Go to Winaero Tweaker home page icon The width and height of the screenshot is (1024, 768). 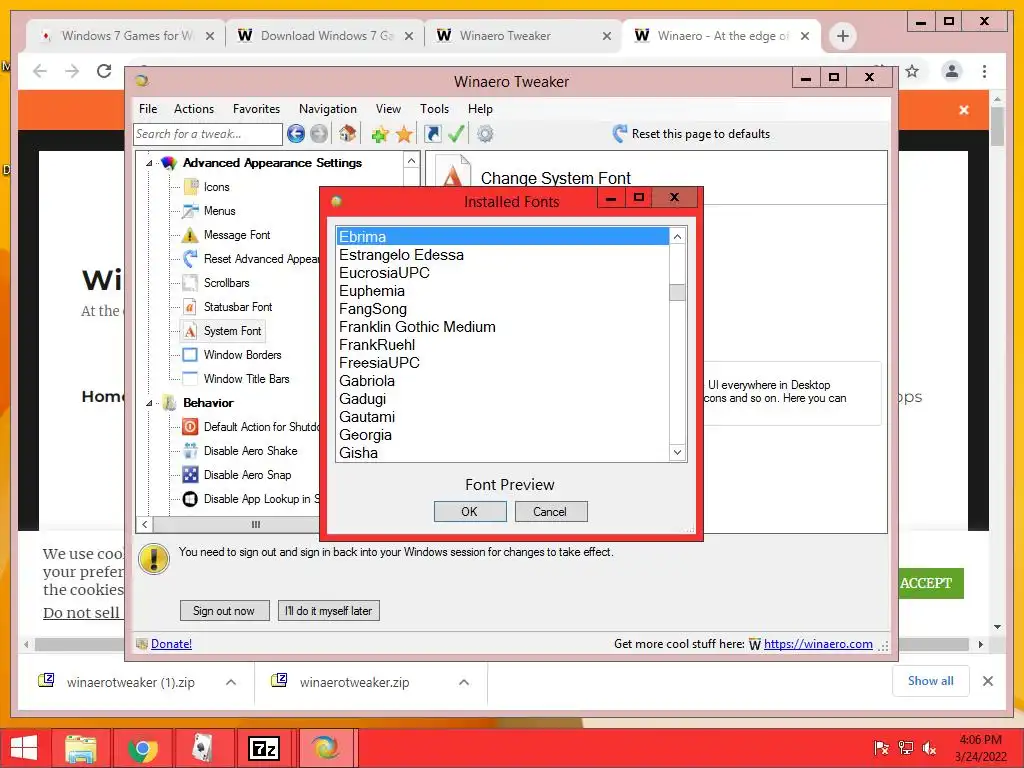347,134
